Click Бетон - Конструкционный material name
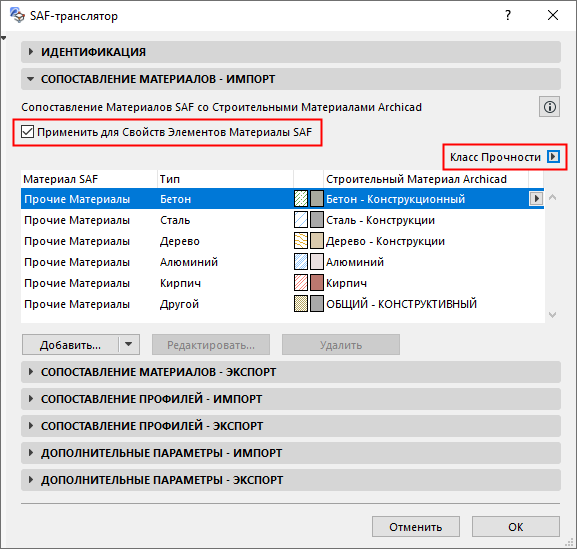577x549 pixels. point(396,199)
